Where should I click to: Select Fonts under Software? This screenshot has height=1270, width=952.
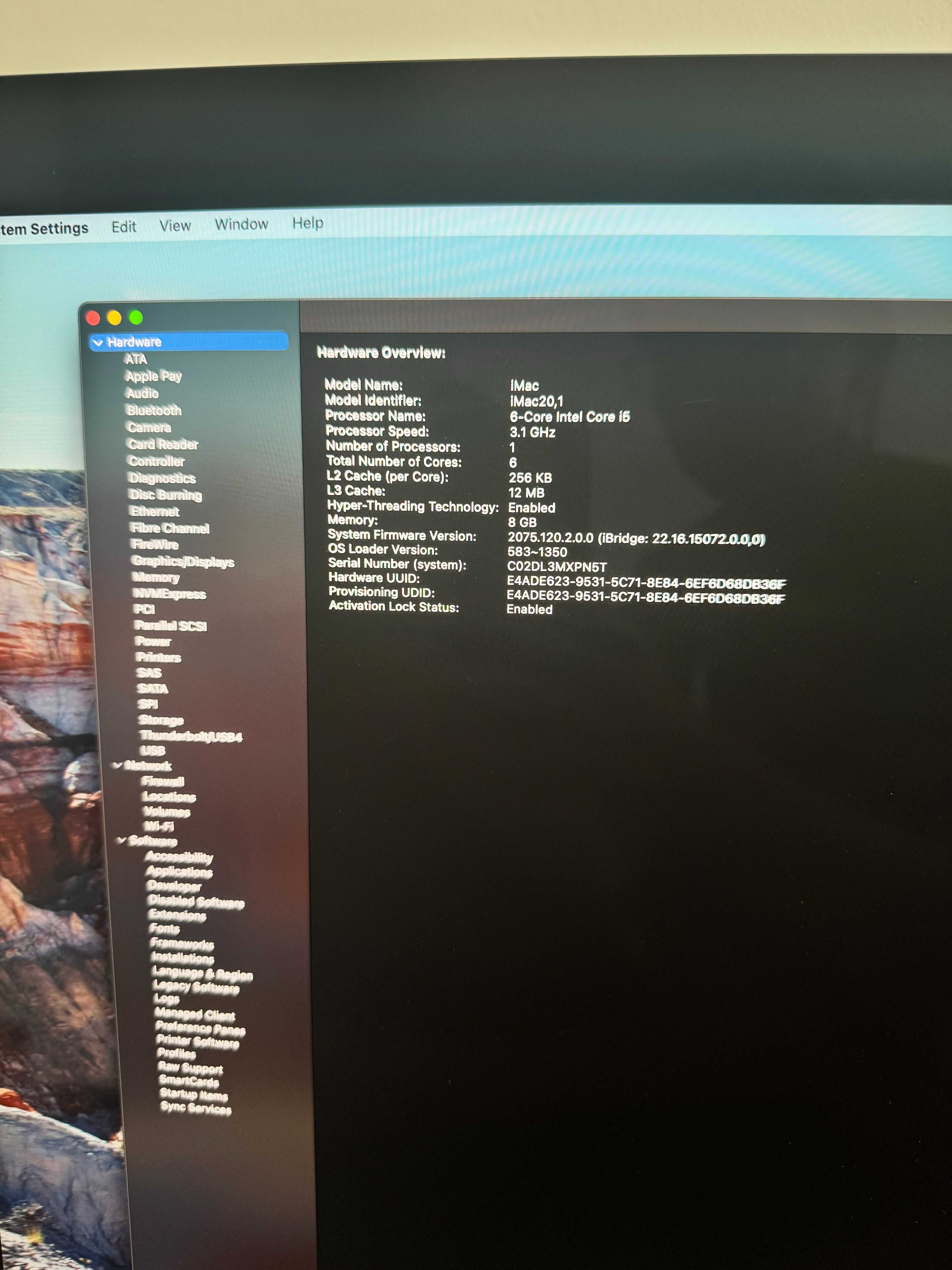click(x=165, y=928)
